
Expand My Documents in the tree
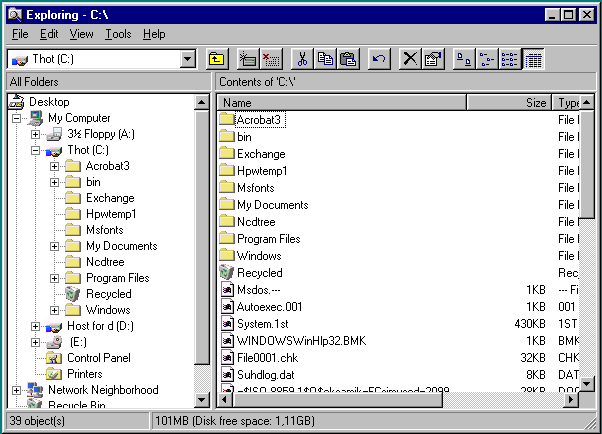point(55,247)
